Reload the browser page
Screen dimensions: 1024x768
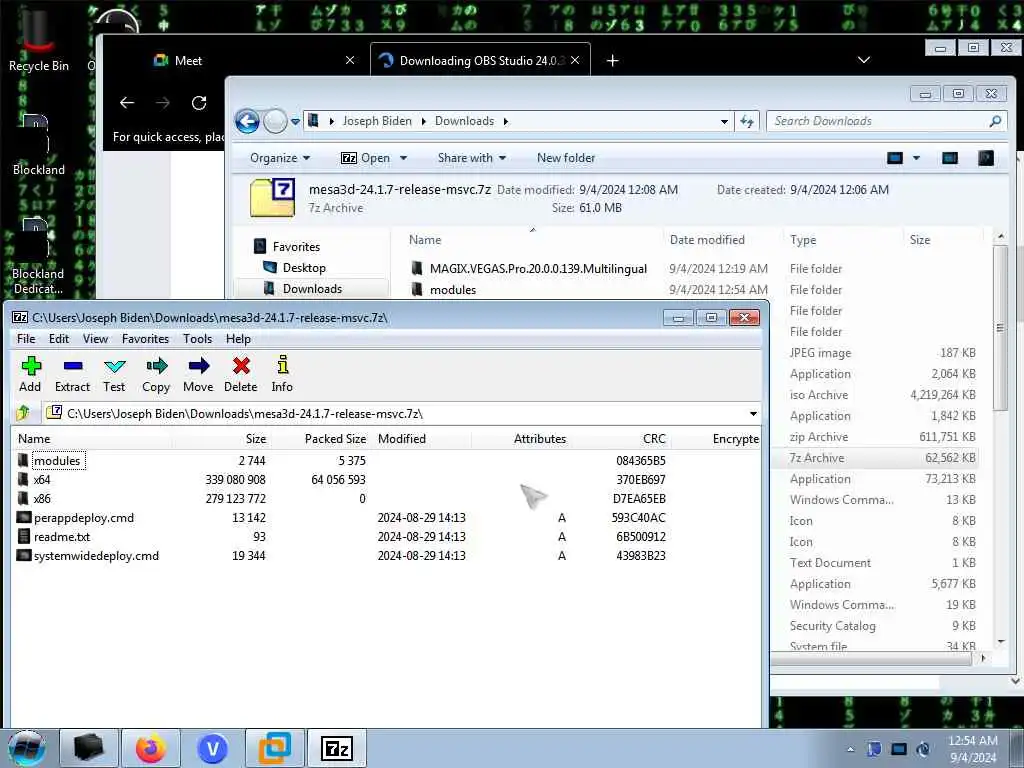click(199, 103)
